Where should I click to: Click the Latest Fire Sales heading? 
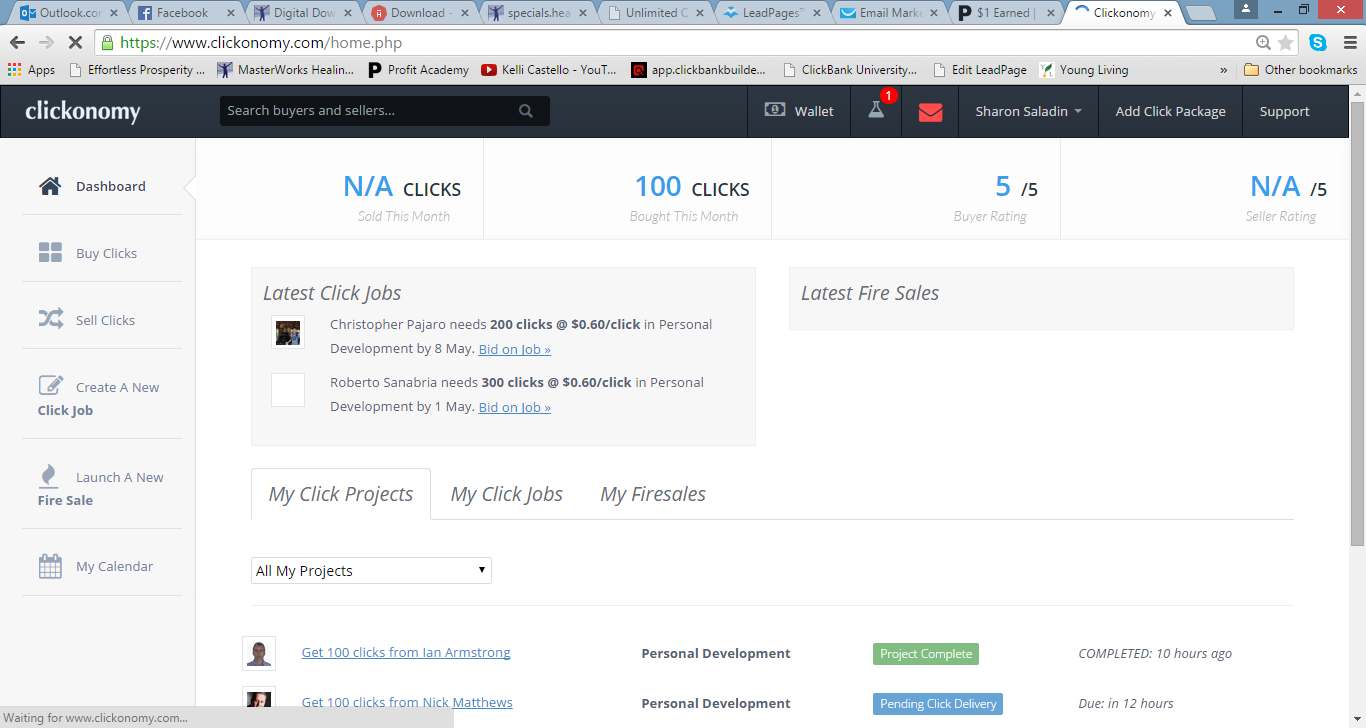(x=870, y=293)
